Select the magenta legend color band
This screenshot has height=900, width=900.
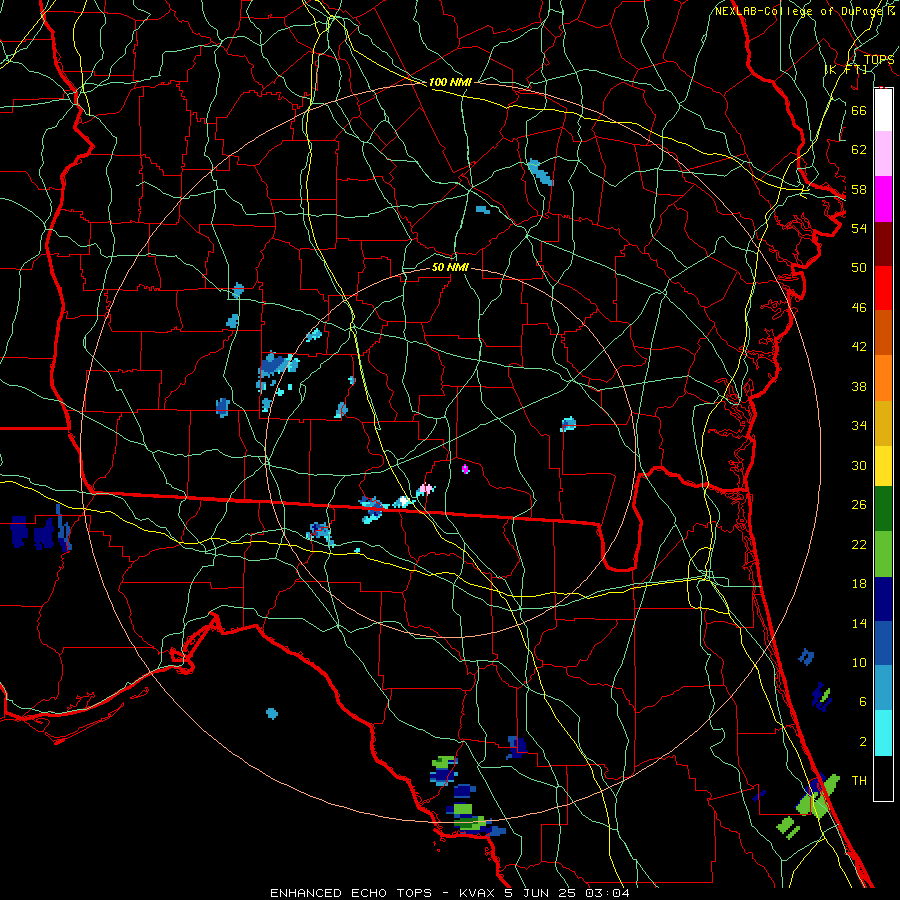click(883, 199)
